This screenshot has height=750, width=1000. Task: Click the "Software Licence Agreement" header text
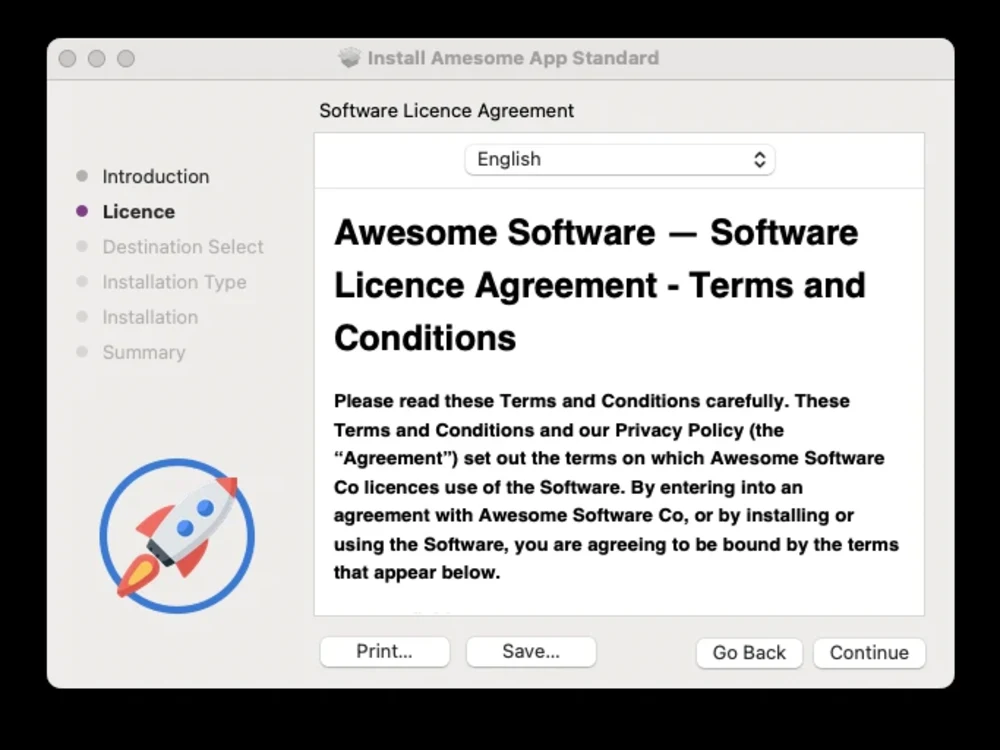pos(446,111)
